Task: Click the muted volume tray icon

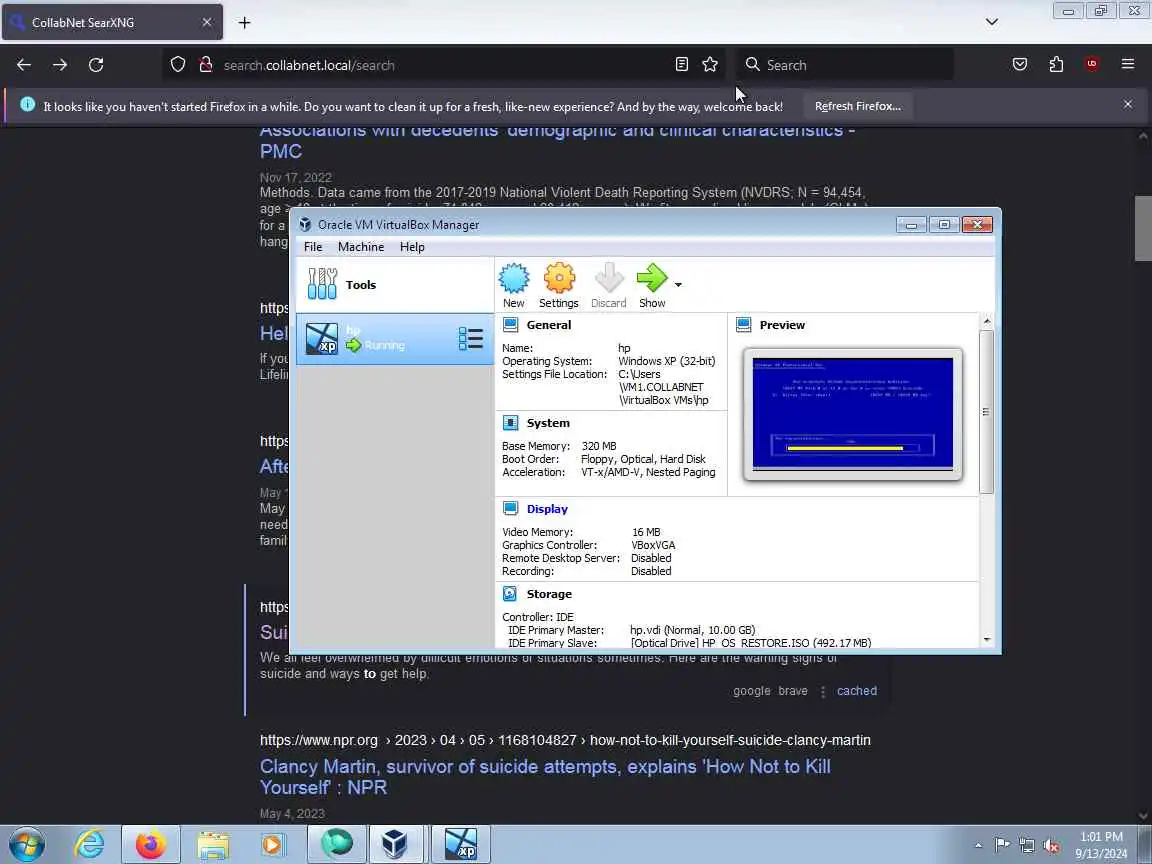Action: click(1051, 846)
